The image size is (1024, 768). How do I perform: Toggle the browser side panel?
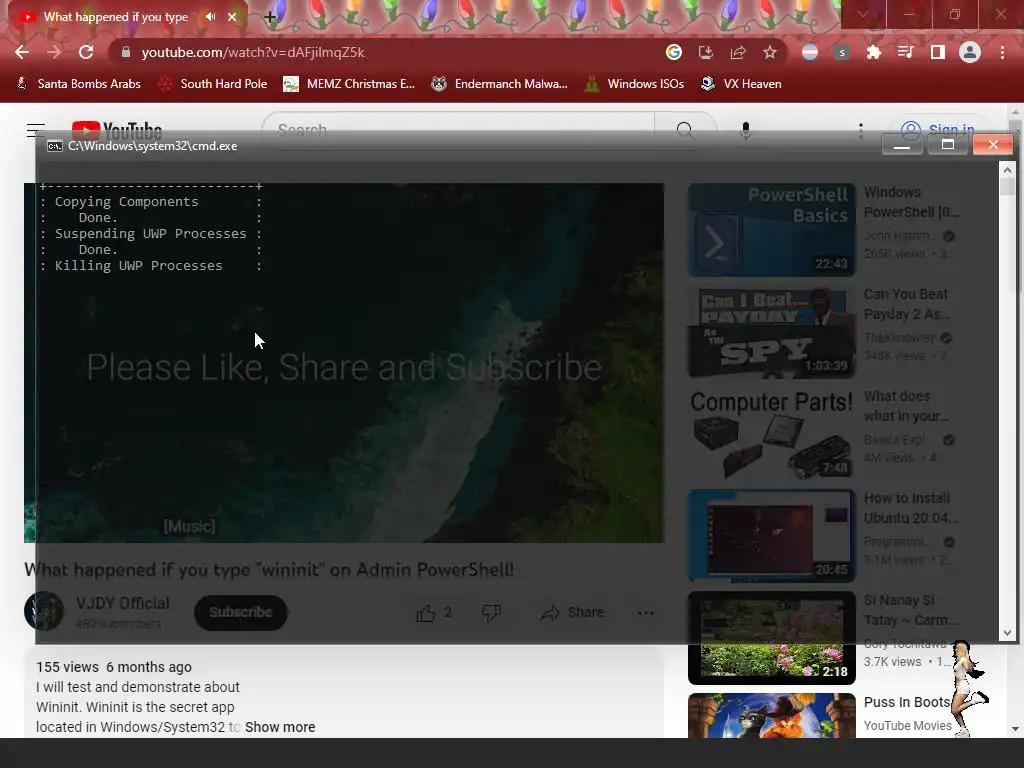pyautogui.click(x=938, y=52)
